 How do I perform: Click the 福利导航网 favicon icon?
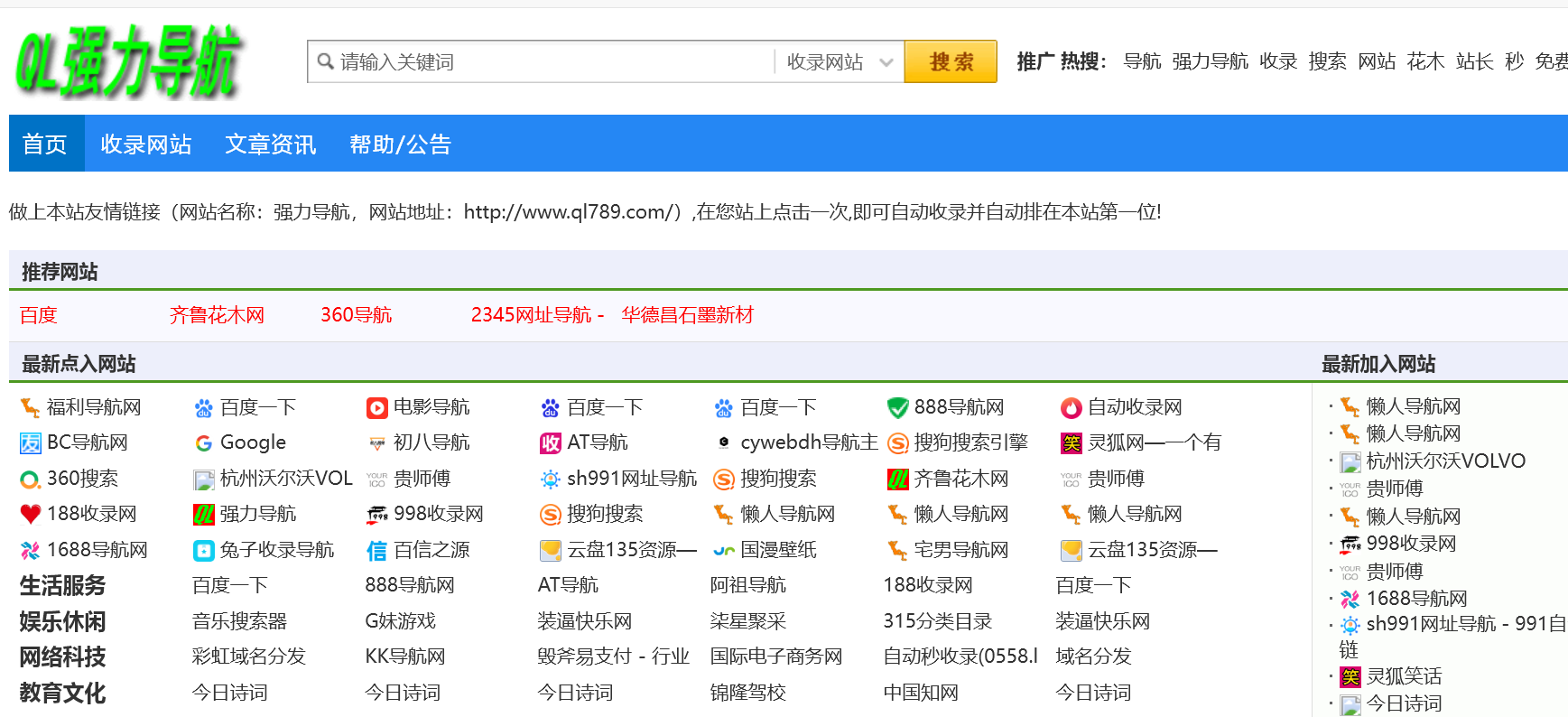click(x=30, y=408)
